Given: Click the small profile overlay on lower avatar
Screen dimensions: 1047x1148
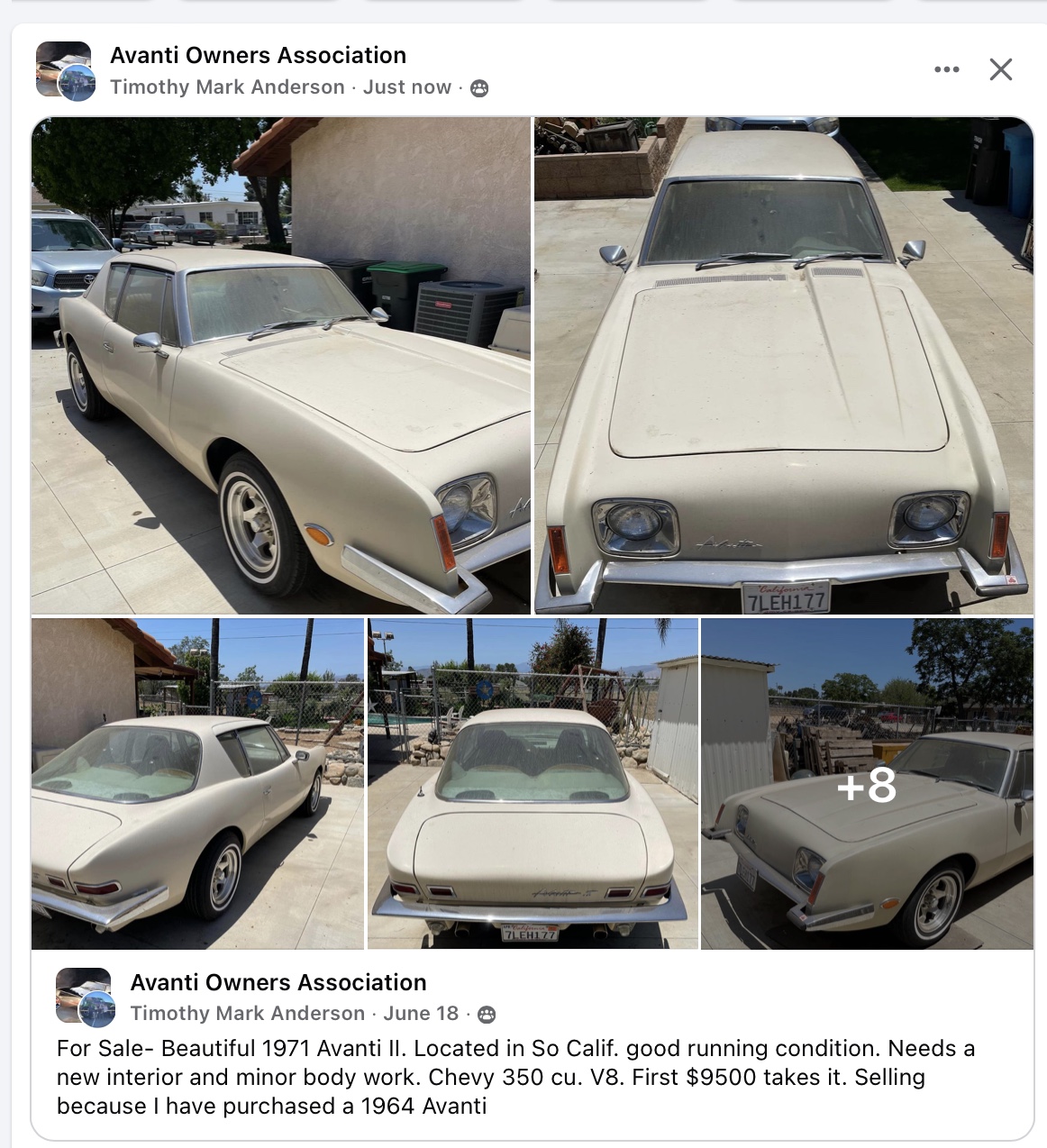Looking at the screenshot, I should click(x=97, y=1009).
